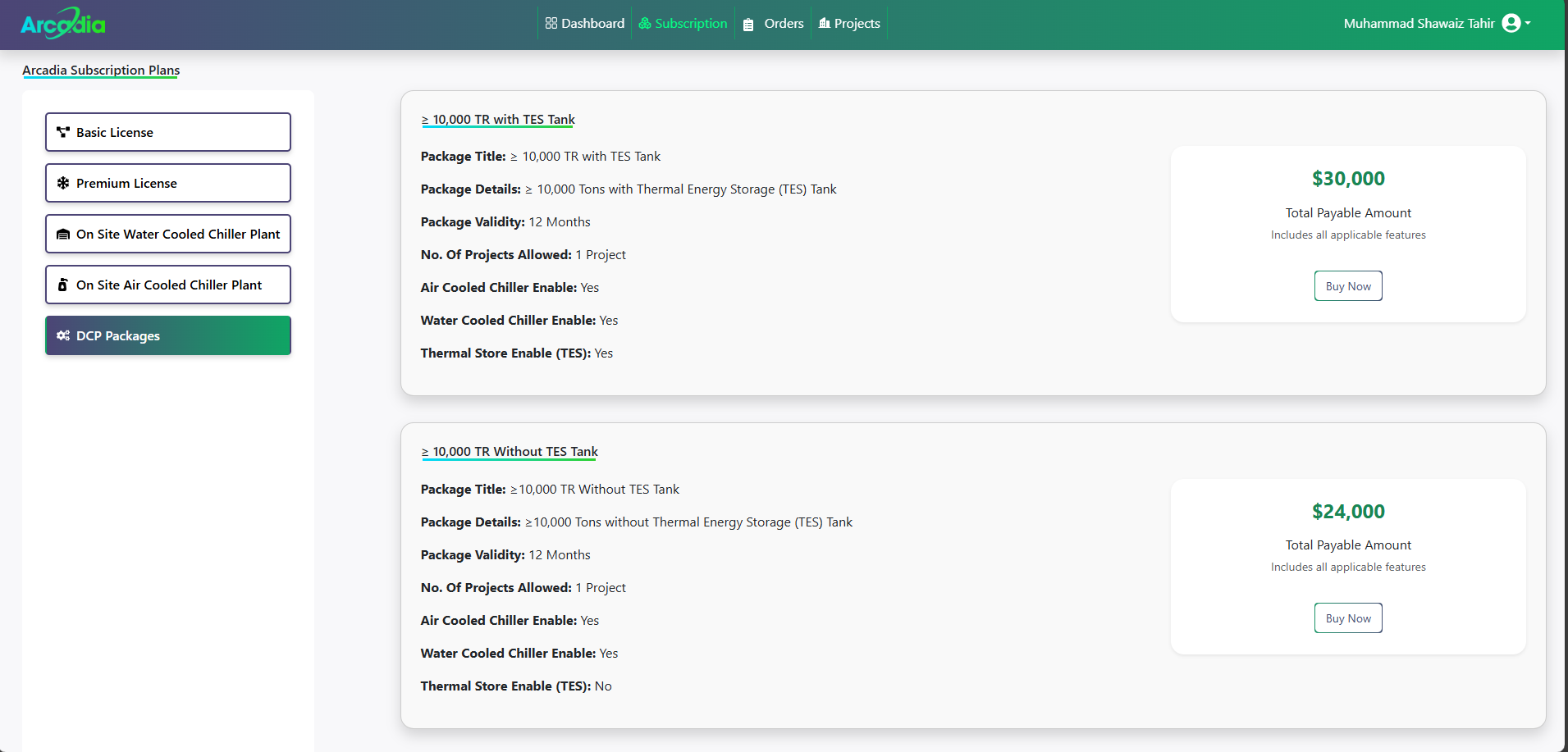Click the Projects building icon
This screenshot has width=1568, height=752.
point(825,24)
